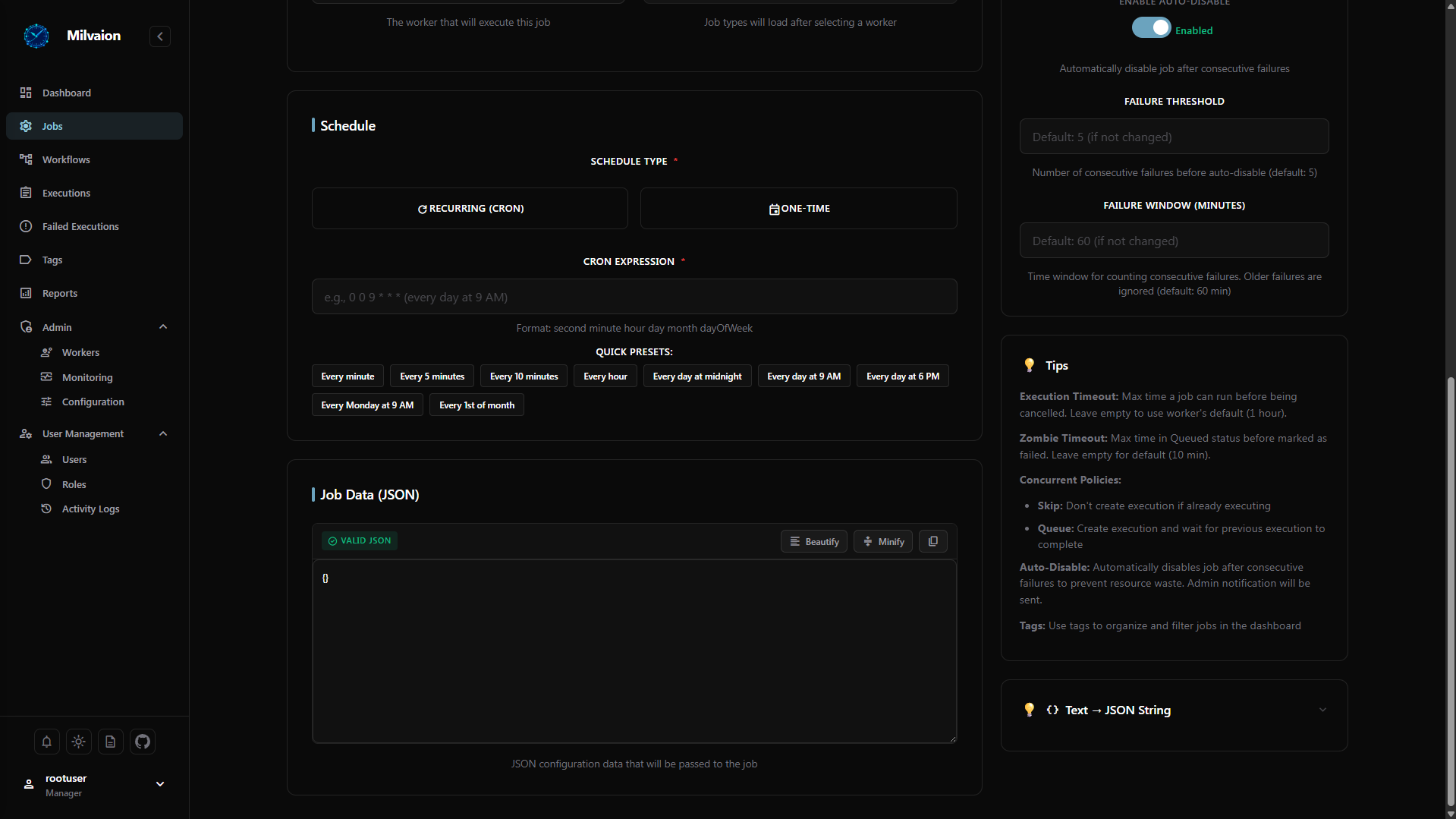
Task: Click the Users group icon
Action: click(46, 459)
